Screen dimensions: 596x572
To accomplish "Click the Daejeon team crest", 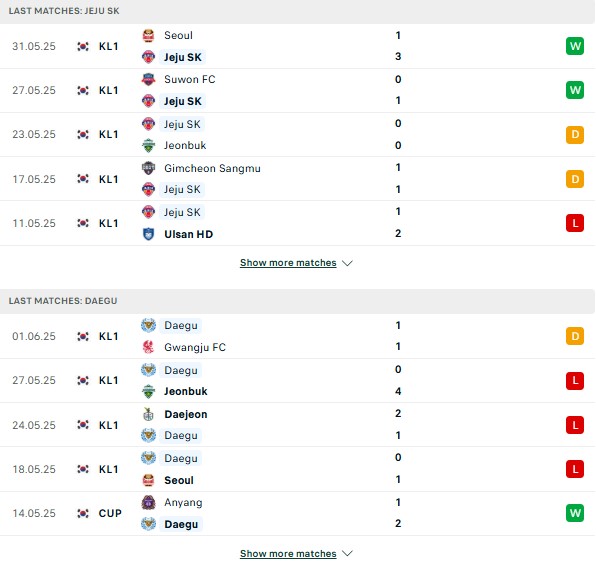I will 148,414.
